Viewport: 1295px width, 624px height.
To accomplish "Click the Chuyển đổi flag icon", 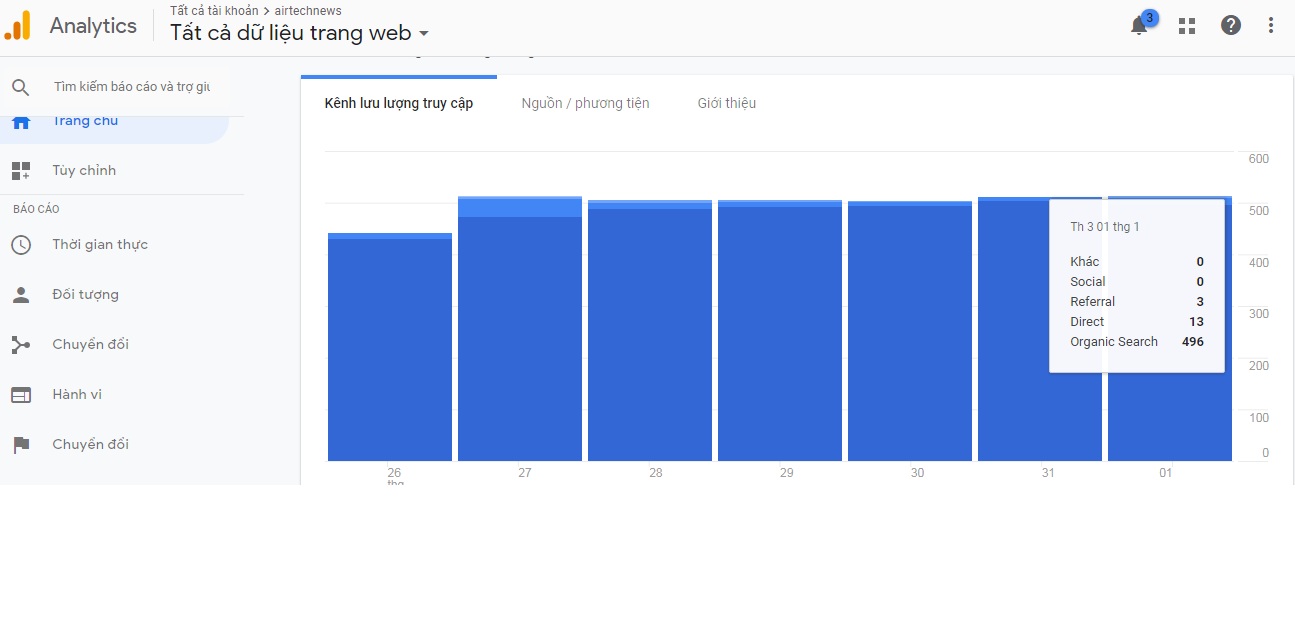I will pos(21,445).
